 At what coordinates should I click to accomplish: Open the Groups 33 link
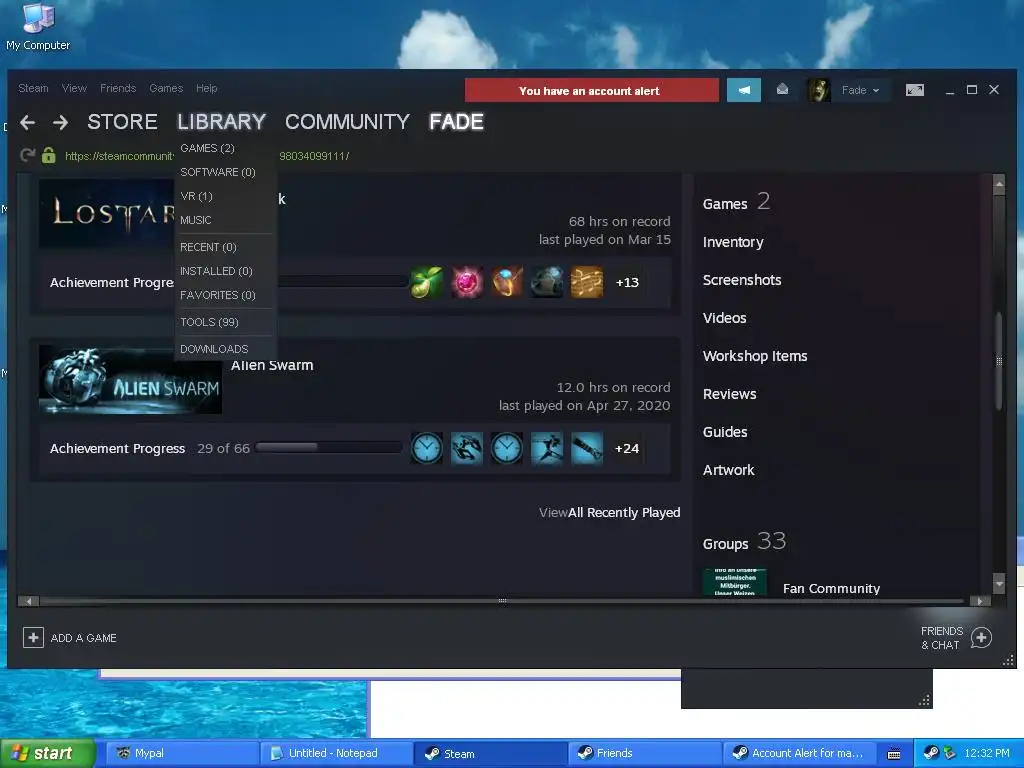click(x=744, y=541)
